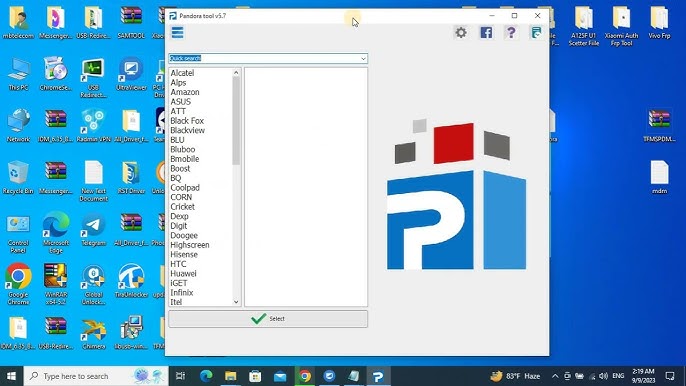Image resolution: width=686 pixels, height=386 pixels.
Task: Click the brand list scroll down arrow
Action: point(236,302)
